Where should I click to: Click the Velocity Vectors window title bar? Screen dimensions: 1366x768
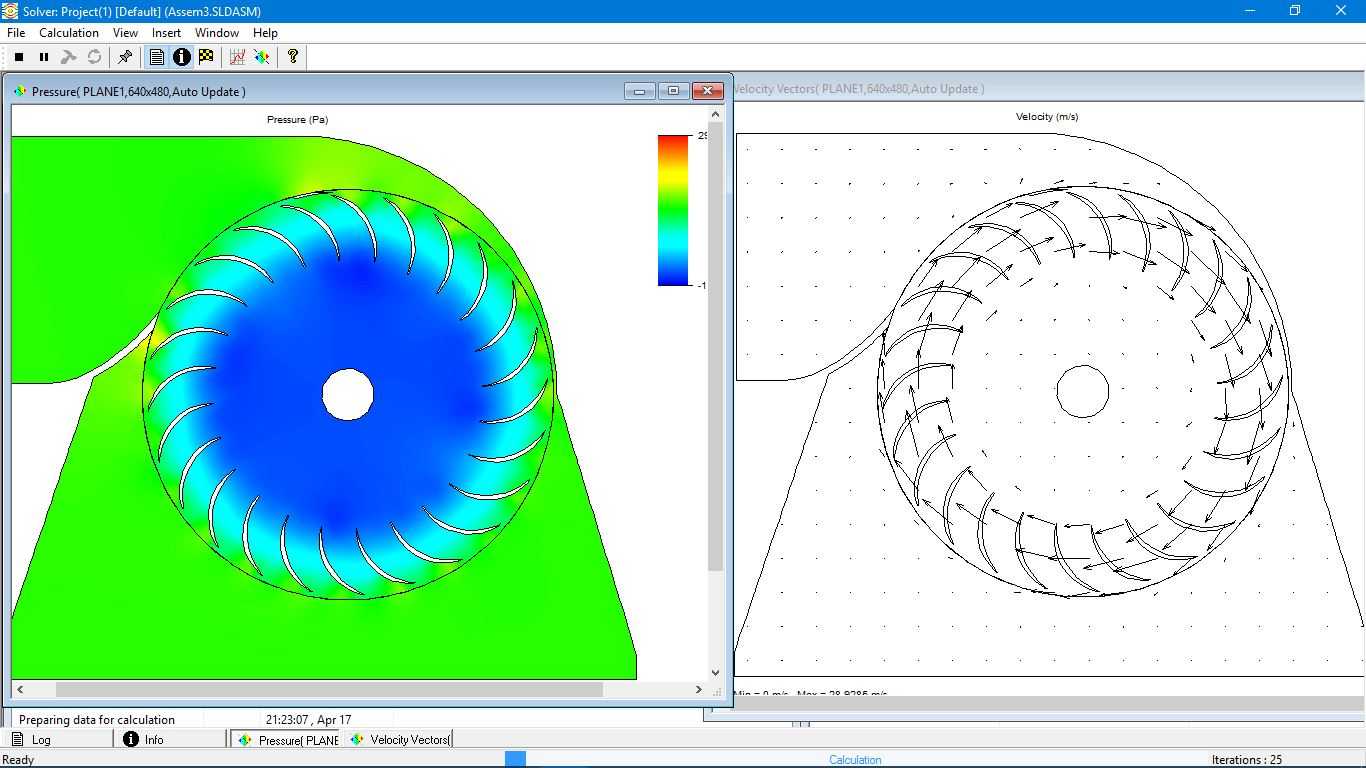1049,88
